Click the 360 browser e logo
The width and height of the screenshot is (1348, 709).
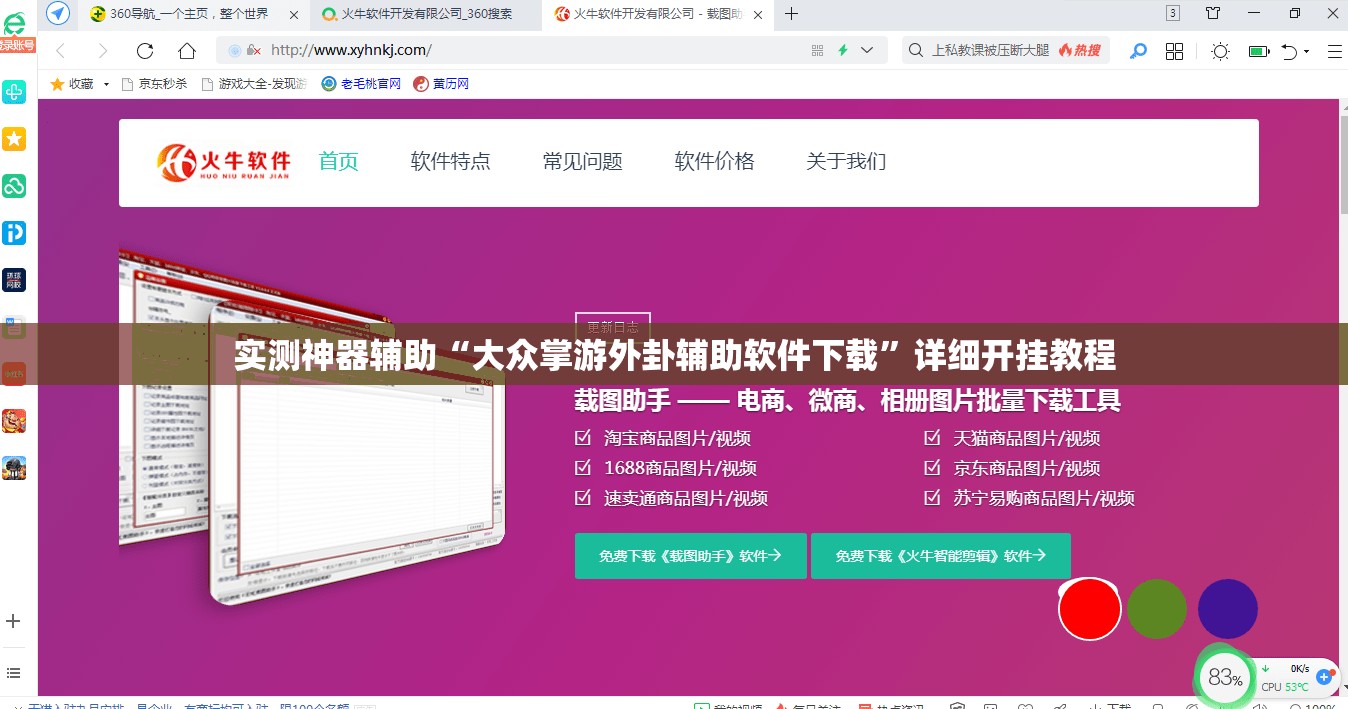tap(13, 24)
